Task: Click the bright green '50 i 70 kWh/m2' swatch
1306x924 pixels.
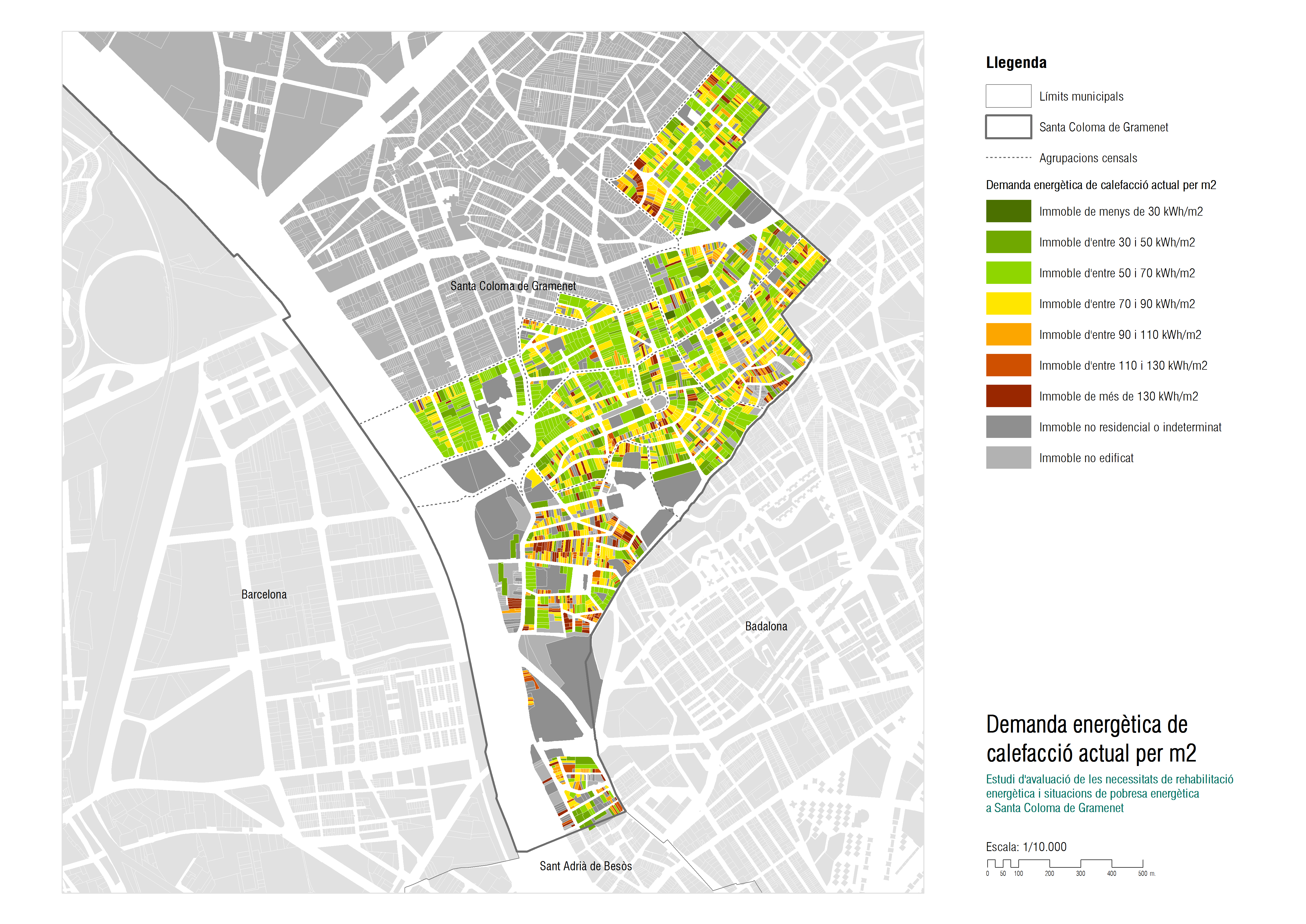Action: pyautogui.click(x=1008, y=273)
